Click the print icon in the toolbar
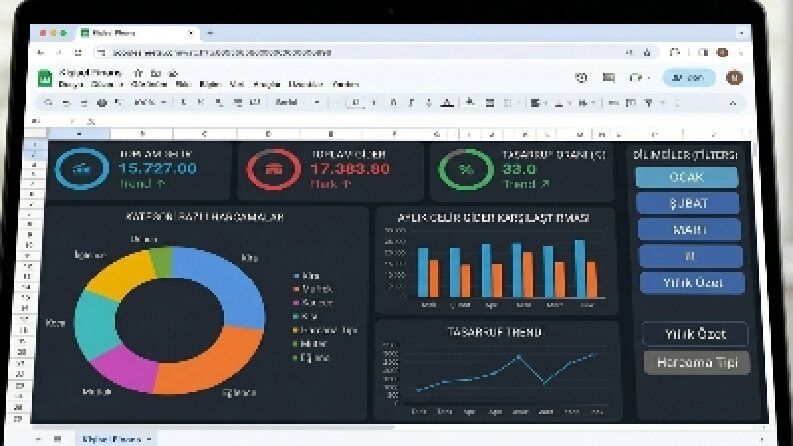The image size is (793, 446). point(102,103)
